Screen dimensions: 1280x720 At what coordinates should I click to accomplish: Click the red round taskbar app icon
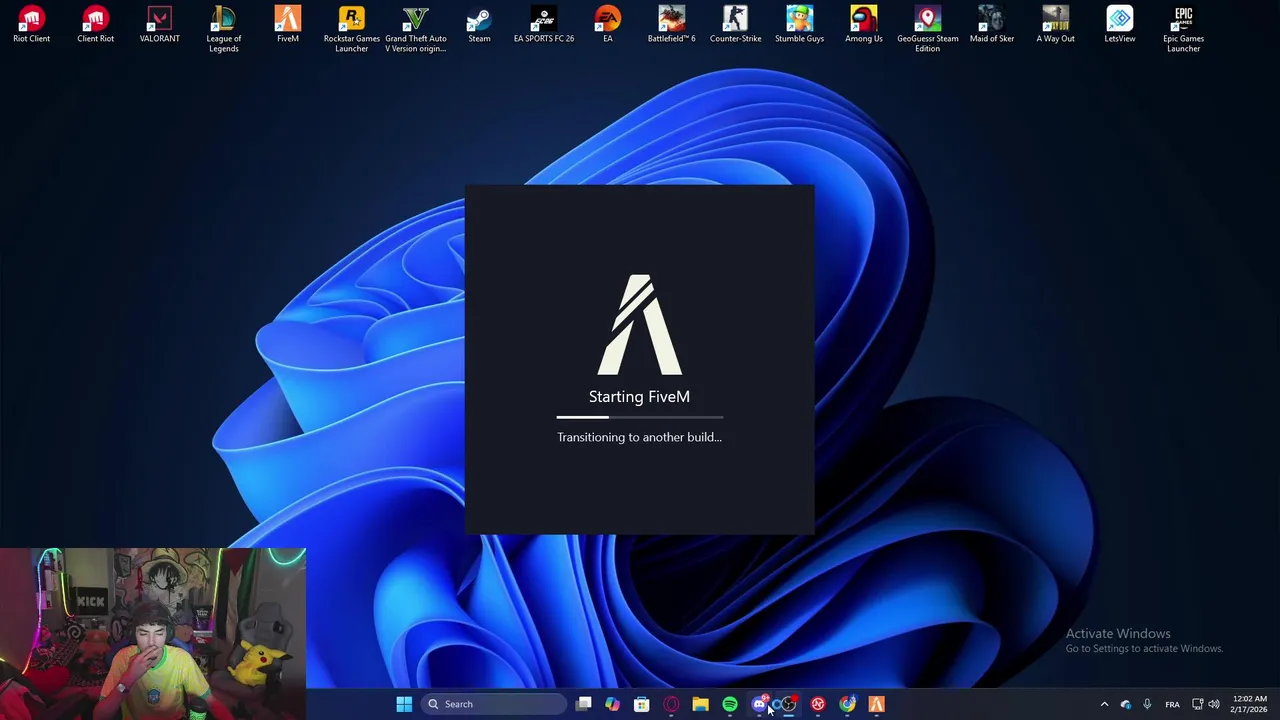[818, 704]
